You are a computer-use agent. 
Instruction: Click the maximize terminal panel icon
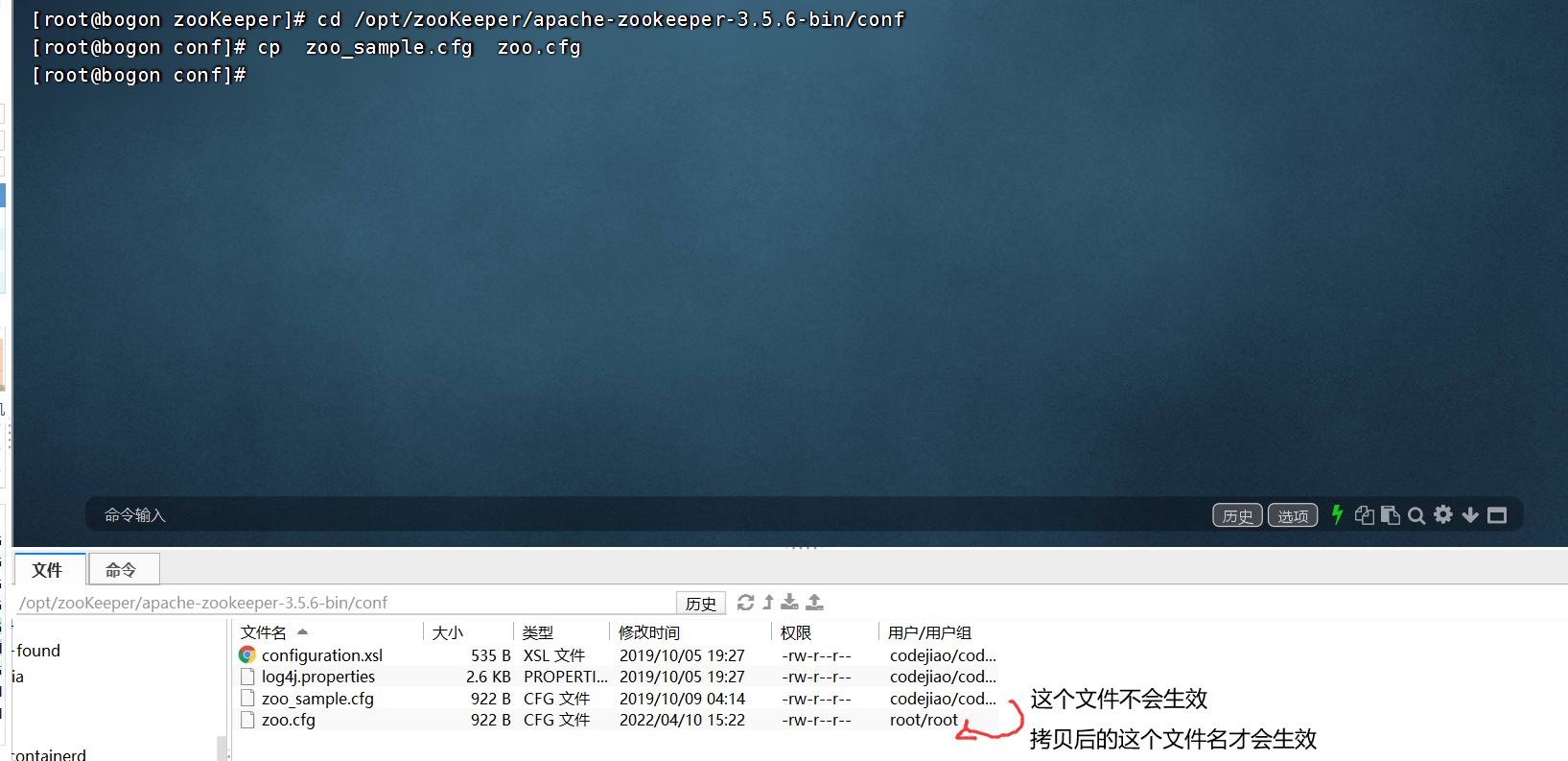1497,515
